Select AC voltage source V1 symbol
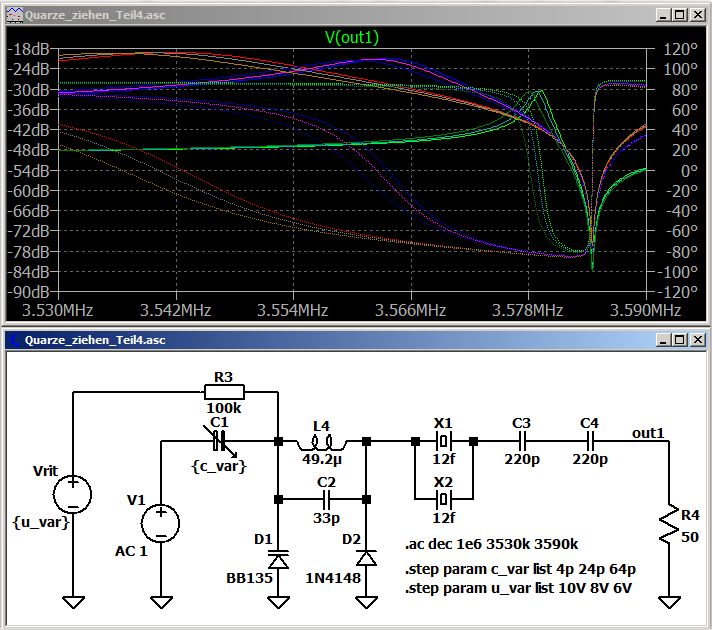Image resolution: width=712 pixels, height=630 pixels. (x=161, y=523)
